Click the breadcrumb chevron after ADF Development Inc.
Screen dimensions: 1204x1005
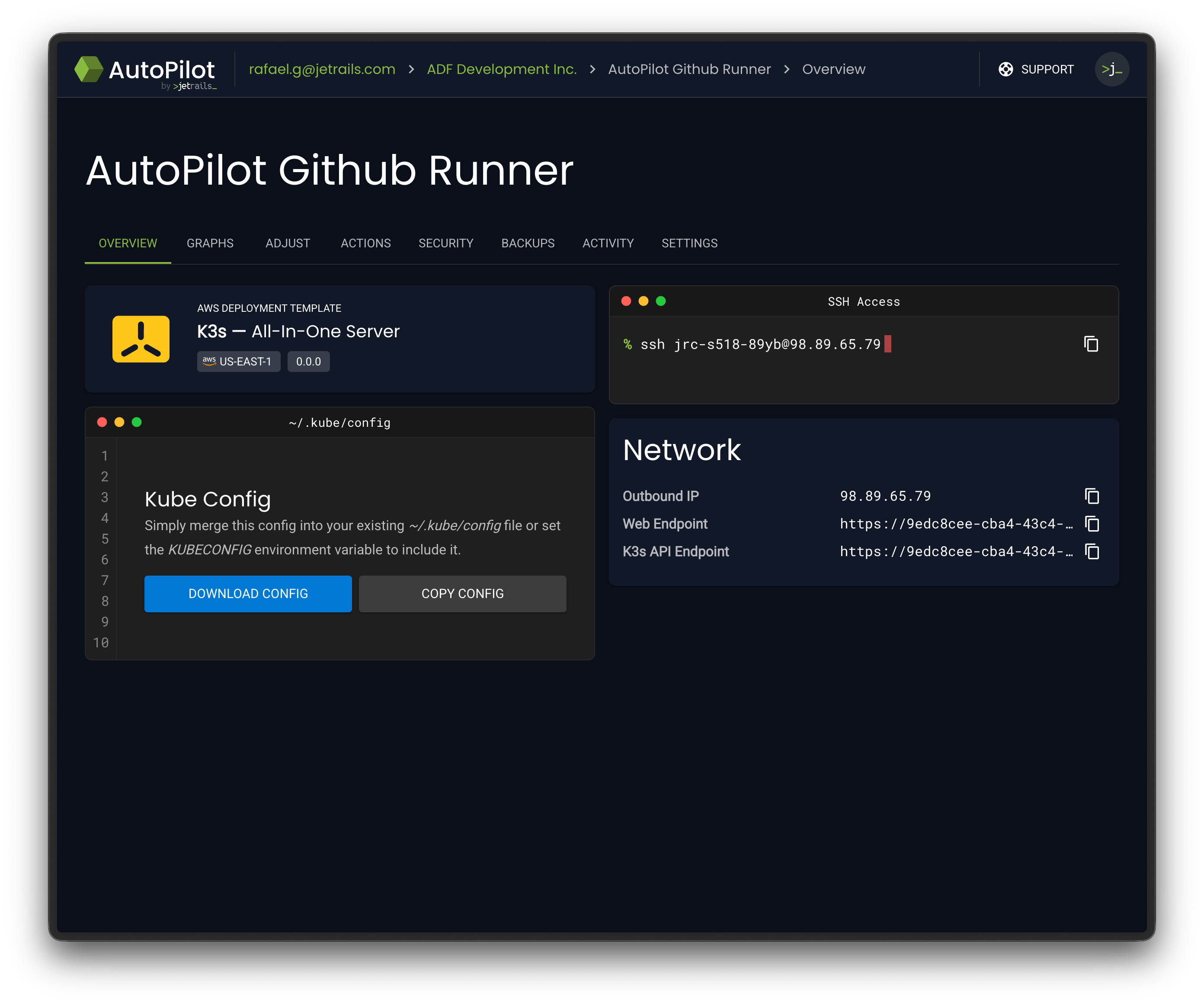coord(592,69)
